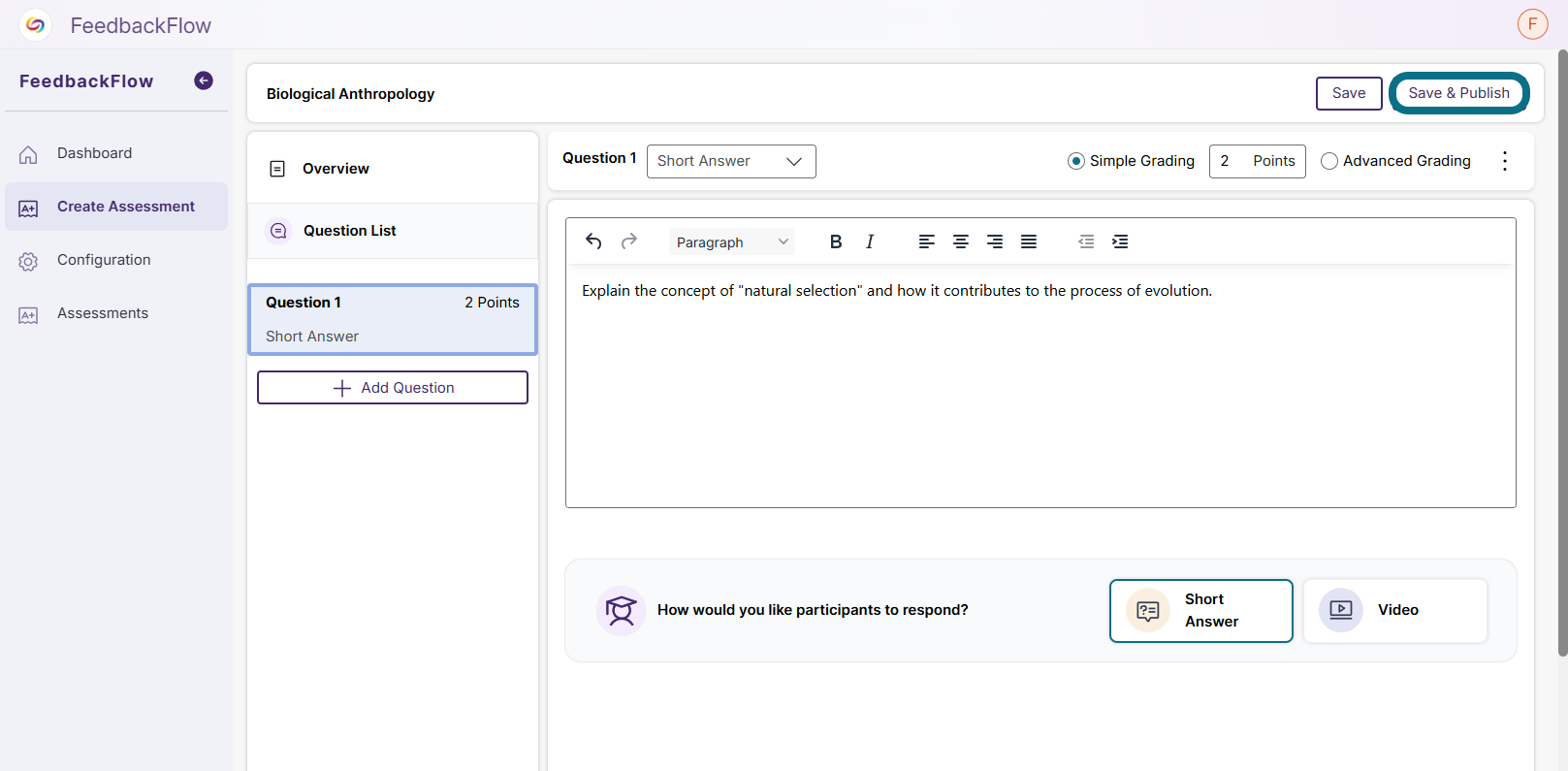
Task: Click the page vertical scrollbar
Action: point(1562,353)
